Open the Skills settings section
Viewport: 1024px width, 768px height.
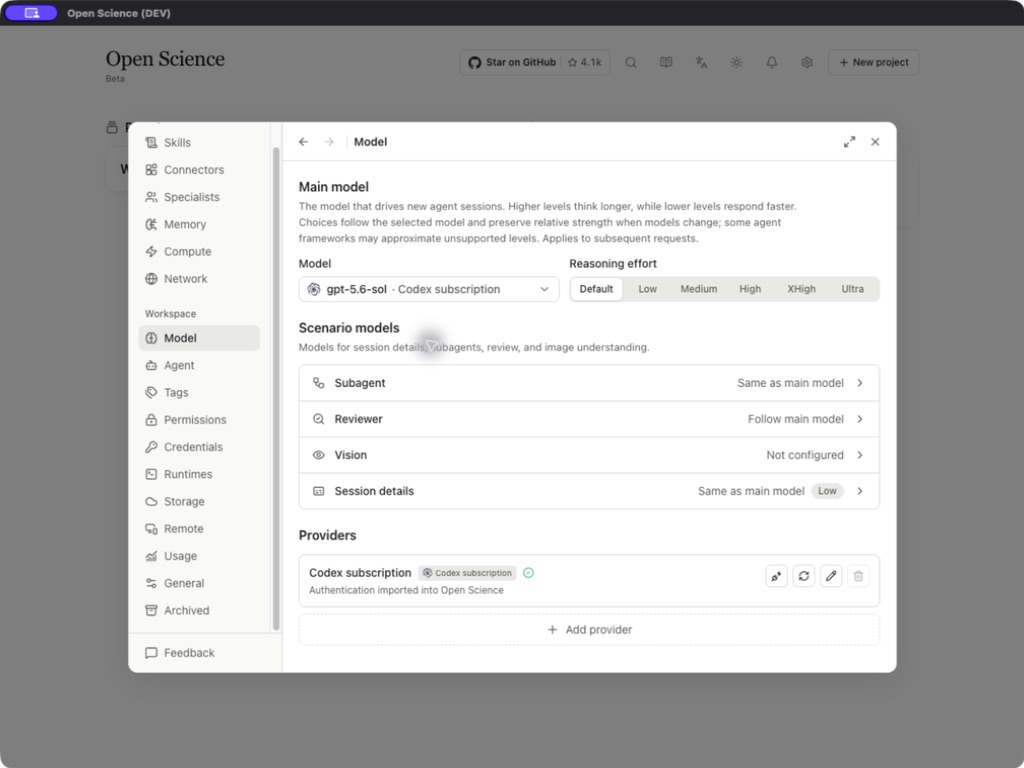[x=199, y=142]
